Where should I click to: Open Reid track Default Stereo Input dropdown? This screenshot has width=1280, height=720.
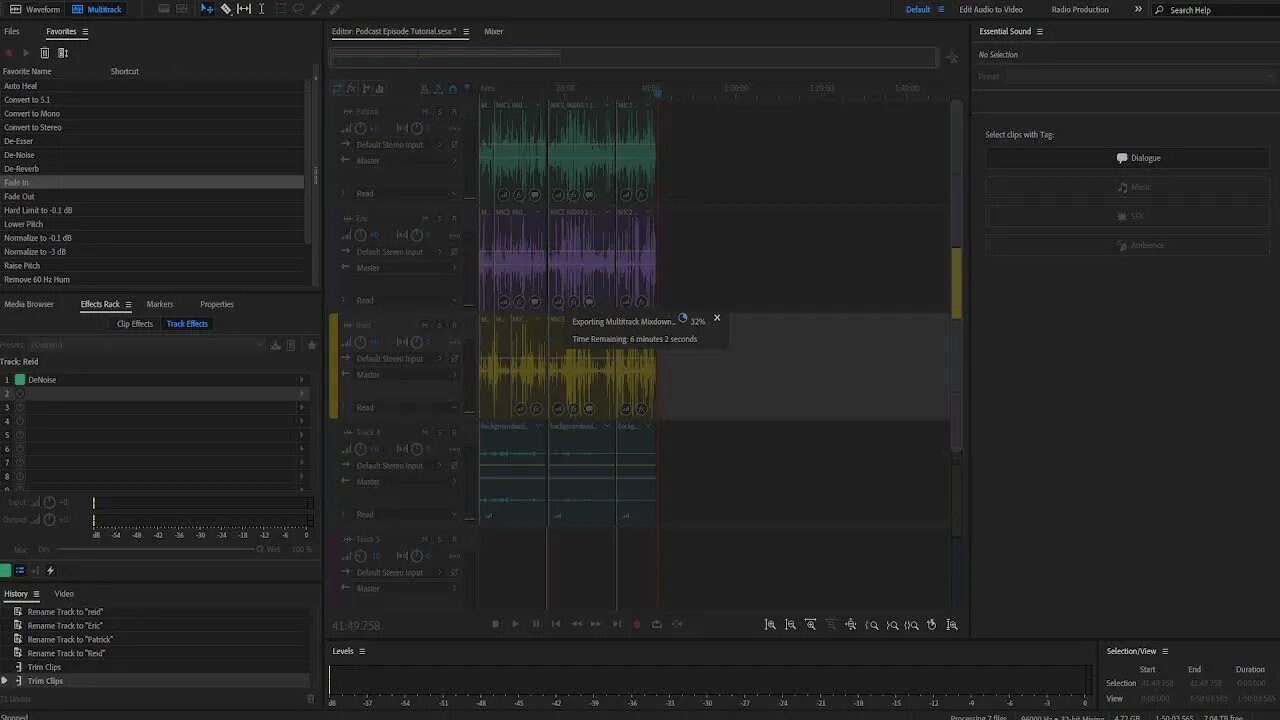pos(398,359)
